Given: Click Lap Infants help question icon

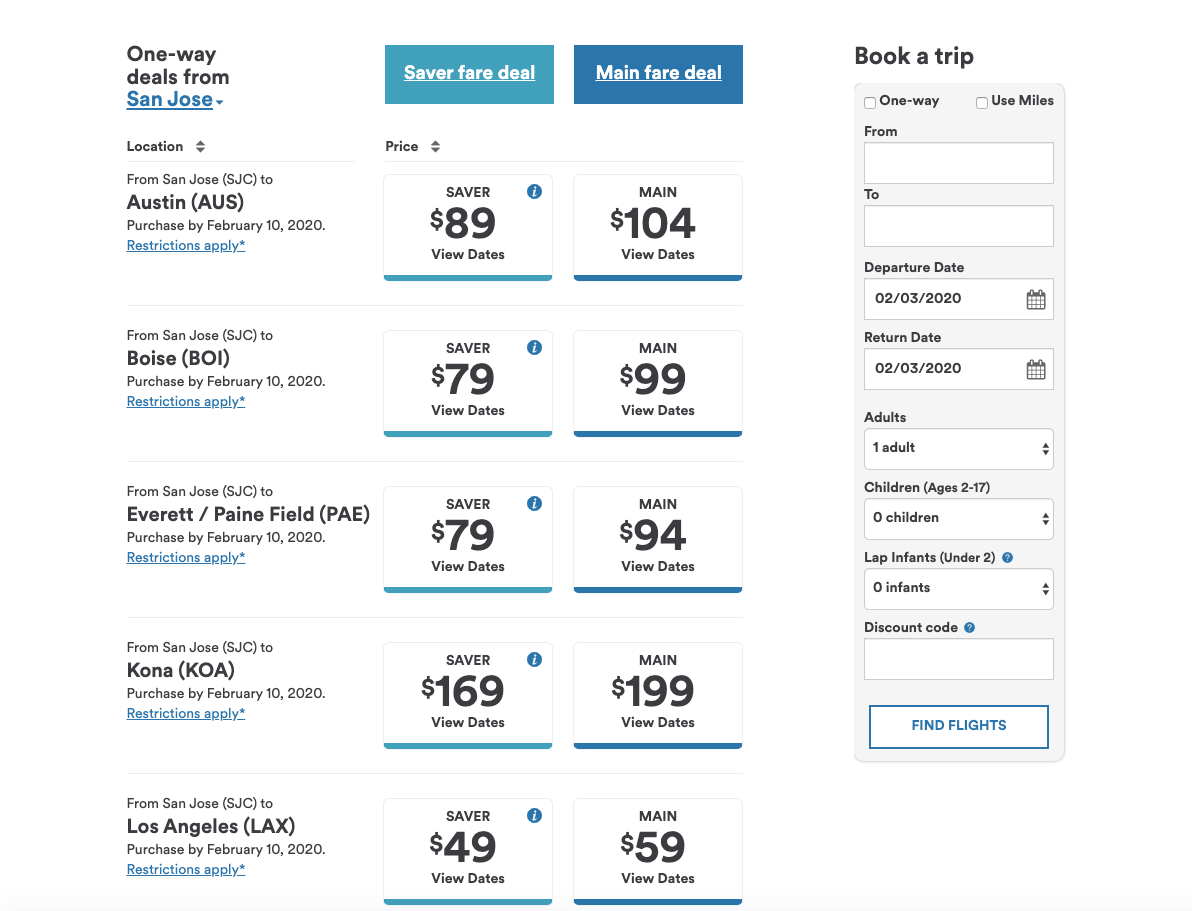Looking at the screenshot, I should (1007, 557).
